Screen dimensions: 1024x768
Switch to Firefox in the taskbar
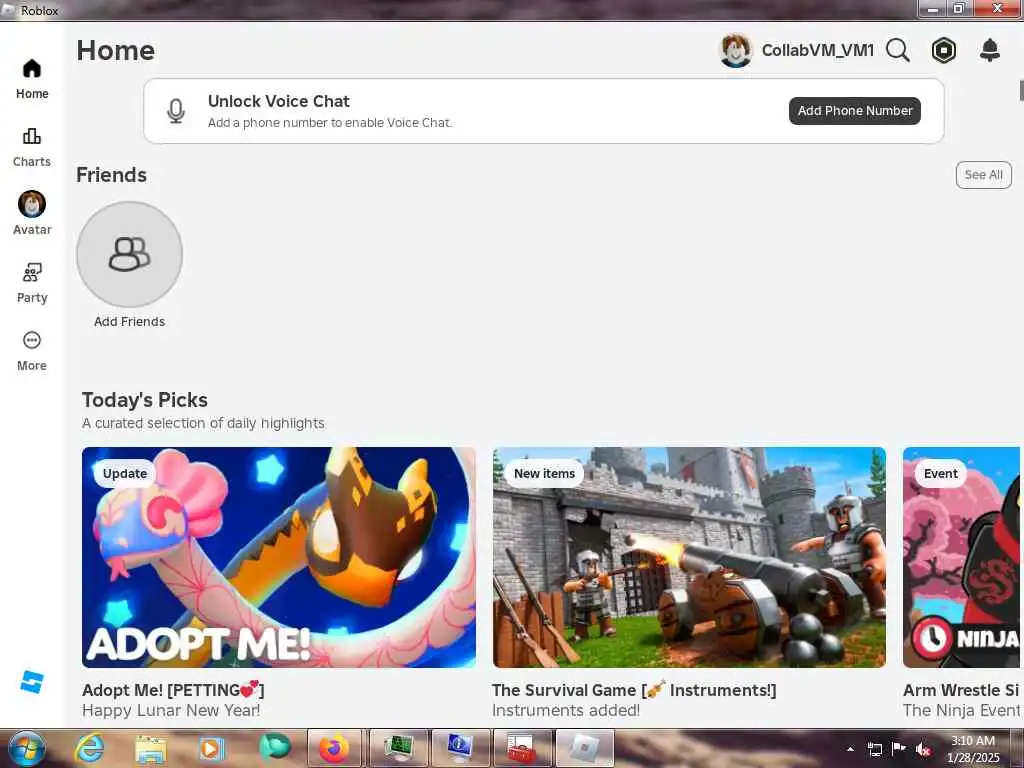pos(334,748)
